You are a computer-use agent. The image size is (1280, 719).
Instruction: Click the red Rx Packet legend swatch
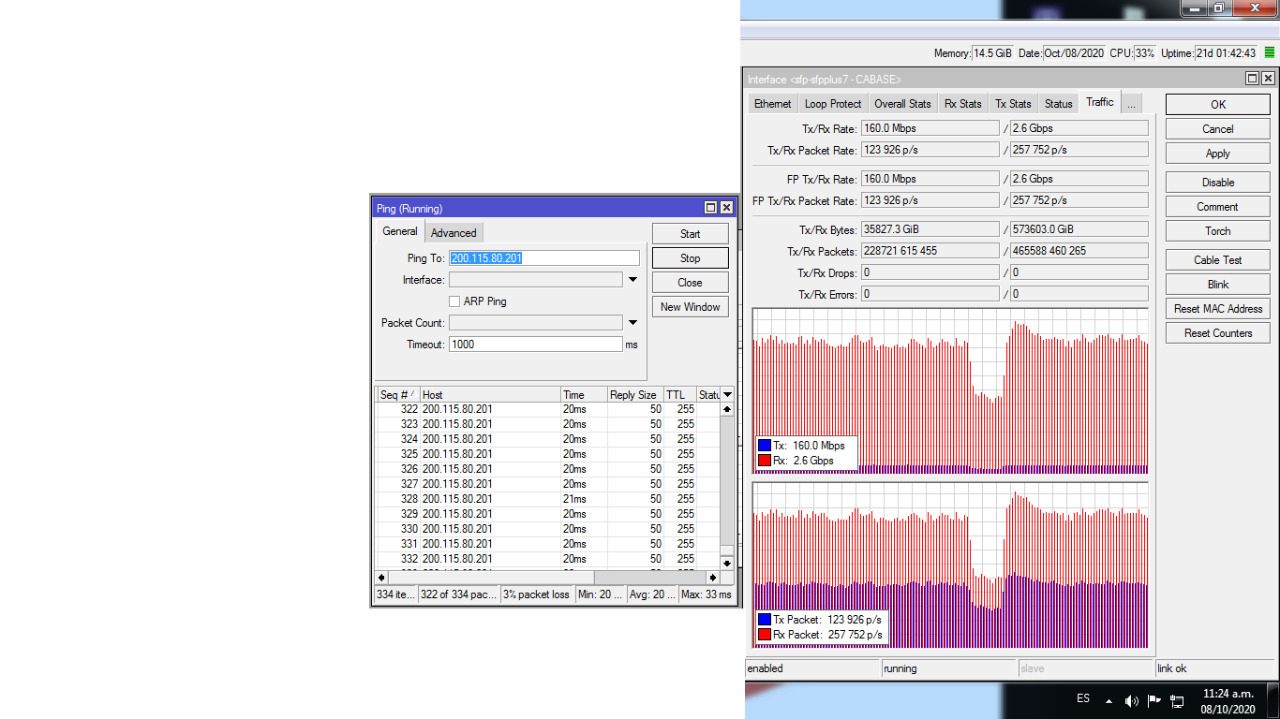pos(764,635)
